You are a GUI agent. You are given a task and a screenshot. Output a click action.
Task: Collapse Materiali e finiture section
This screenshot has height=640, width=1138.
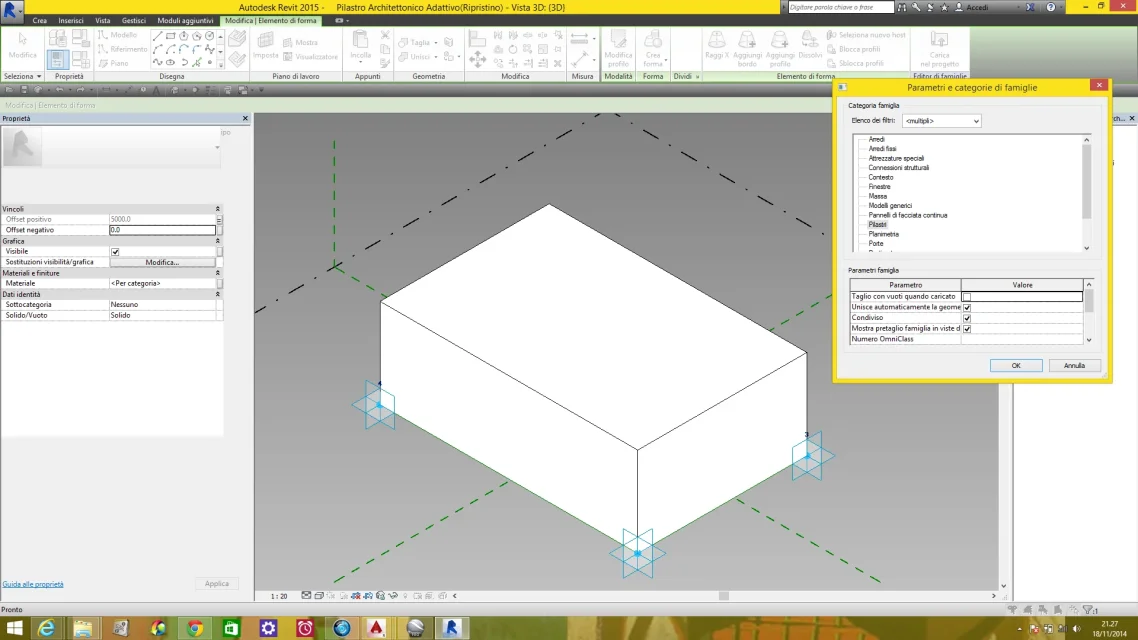pyautogui.click(x=218, y=273)
